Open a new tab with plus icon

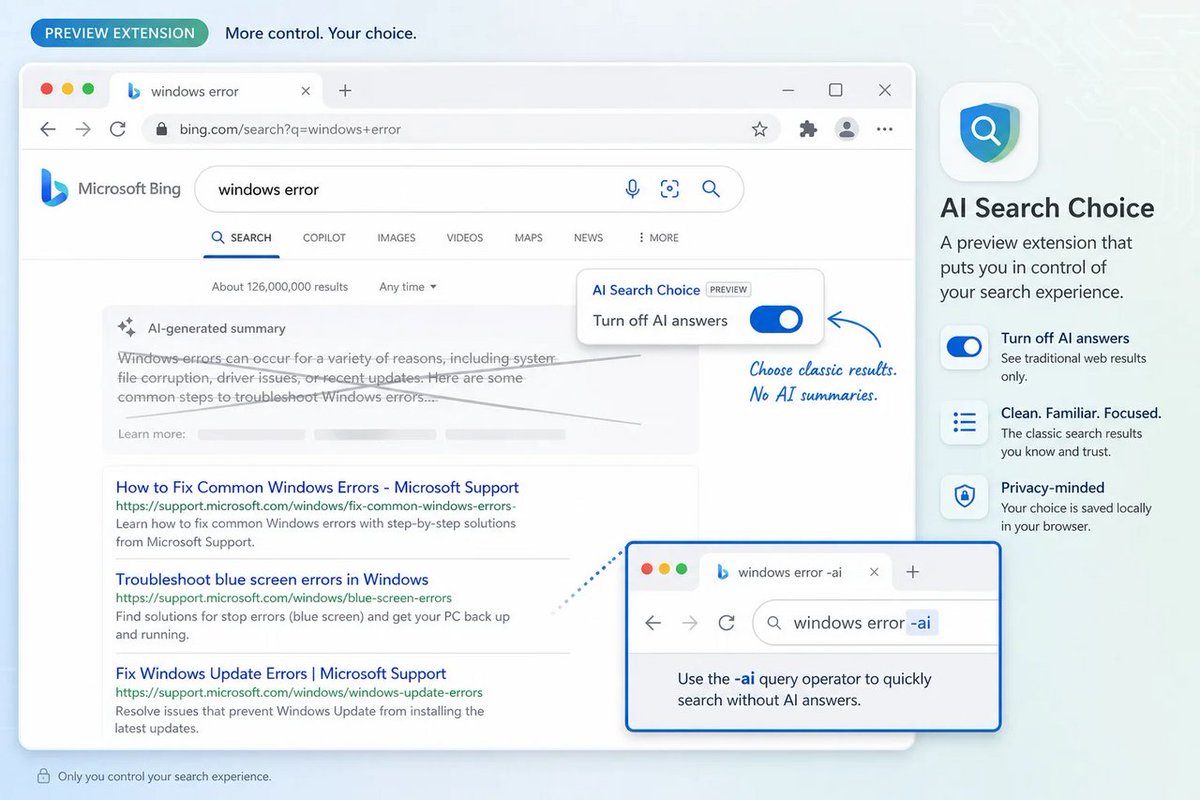point(345,91)
